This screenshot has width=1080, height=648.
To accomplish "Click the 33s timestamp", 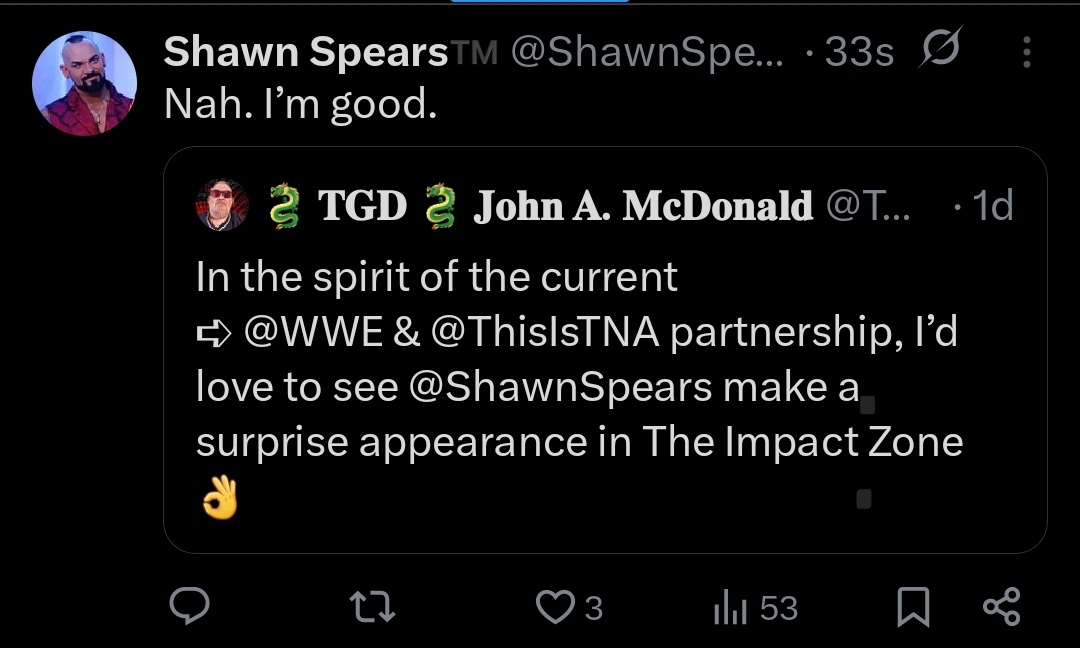I will 858,53.
